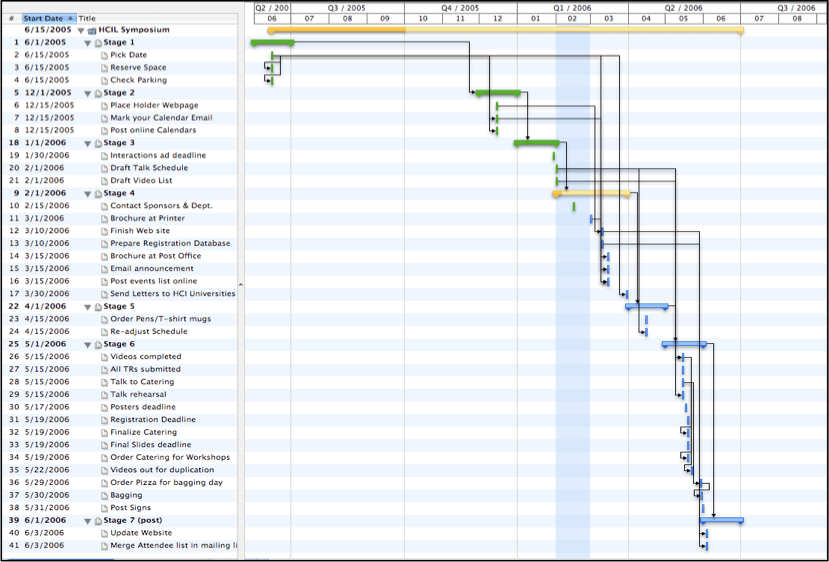Collapse the Stage 4 group triangle
Viewport: 829px width, 562px height.
point(88,194)
